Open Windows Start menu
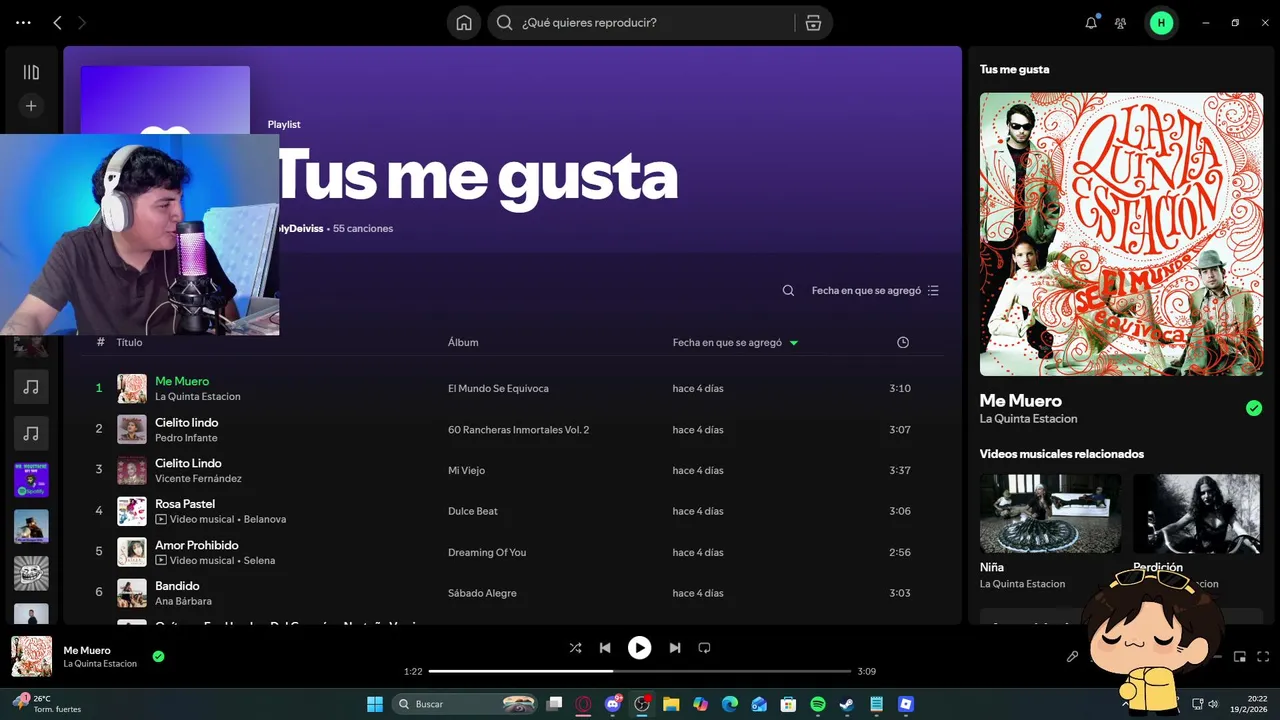This screenshot has height=720, width=1280. 375,704
